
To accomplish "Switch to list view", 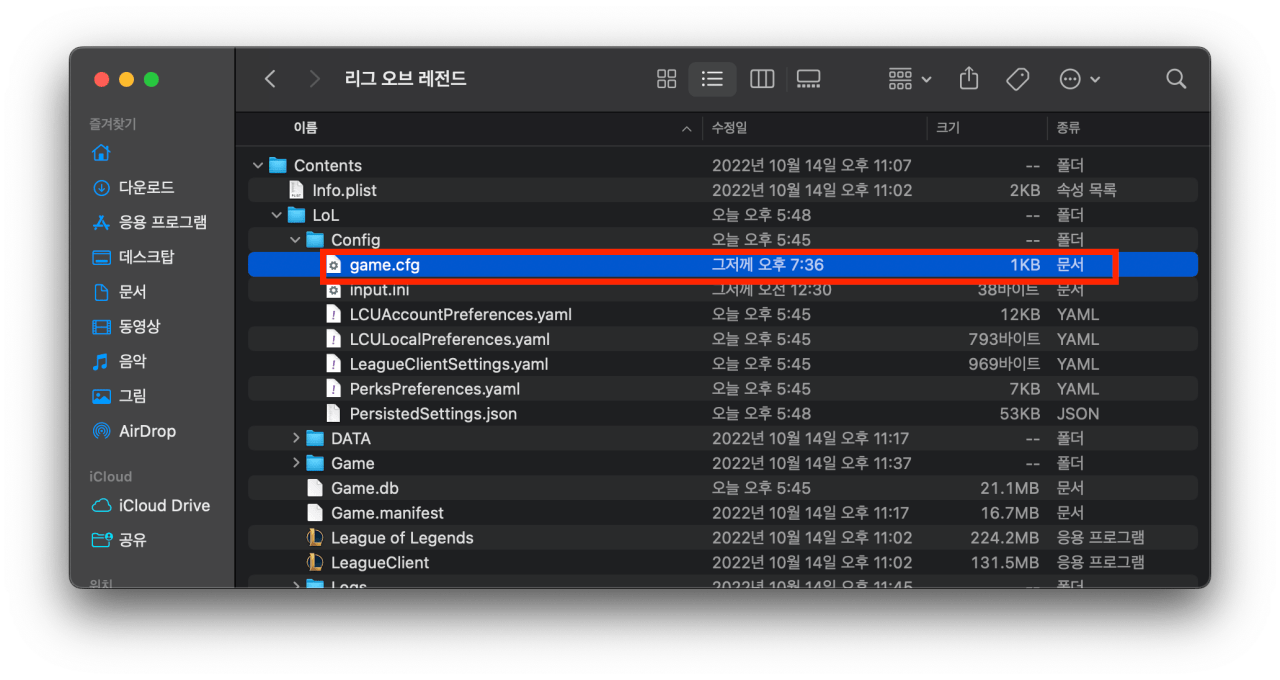I will [712, 79].
